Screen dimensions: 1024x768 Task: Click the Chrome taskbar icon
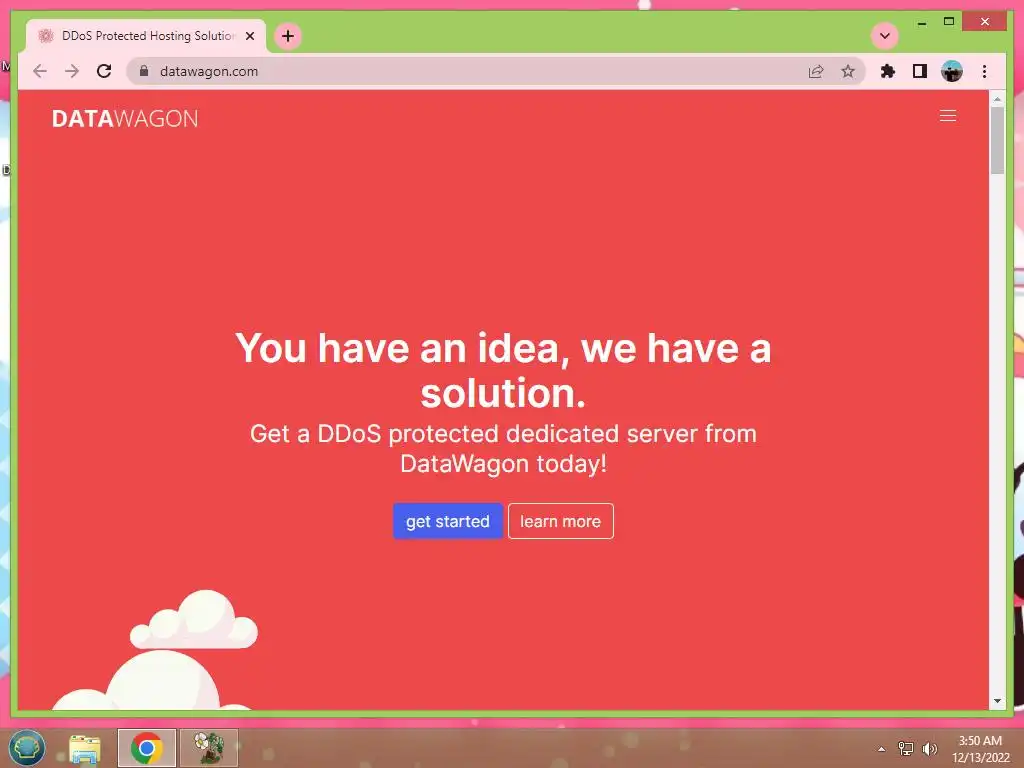147,748
